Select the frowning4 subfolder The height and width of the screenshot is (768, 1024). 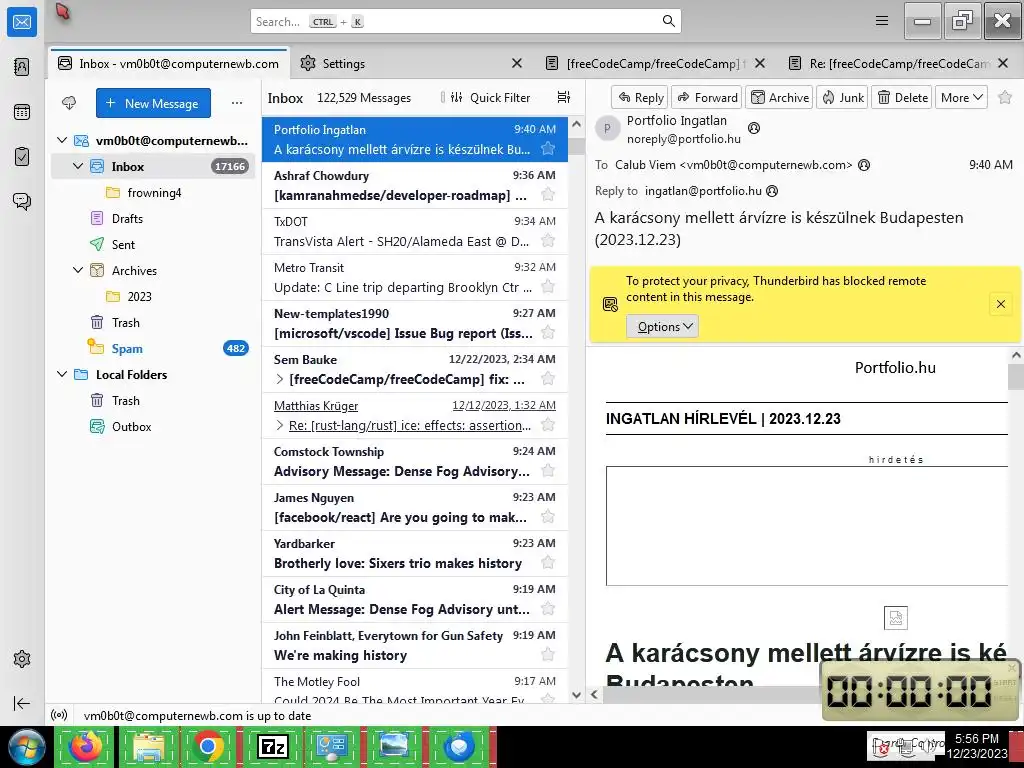pyautogui.click(x=154, y=193)
